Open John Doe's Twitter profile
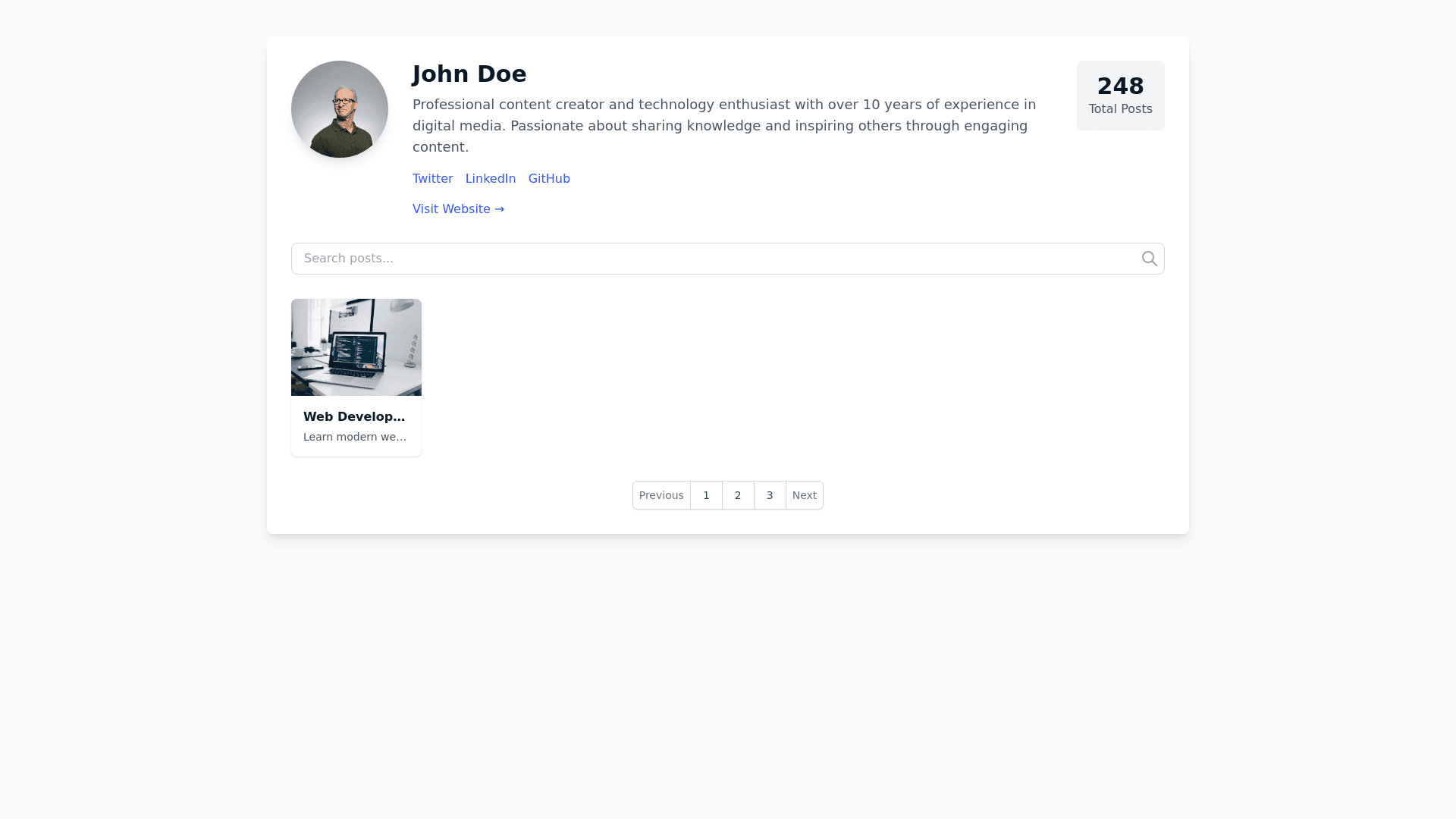1456x819 pixels. pos(432,178)
